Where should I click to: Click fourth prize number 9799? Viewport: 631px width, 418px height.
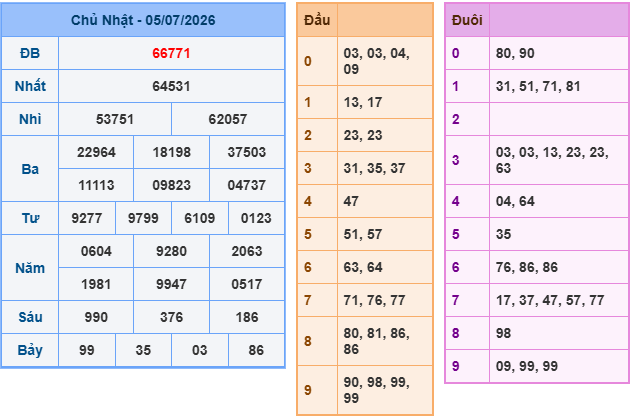point(143,218)
